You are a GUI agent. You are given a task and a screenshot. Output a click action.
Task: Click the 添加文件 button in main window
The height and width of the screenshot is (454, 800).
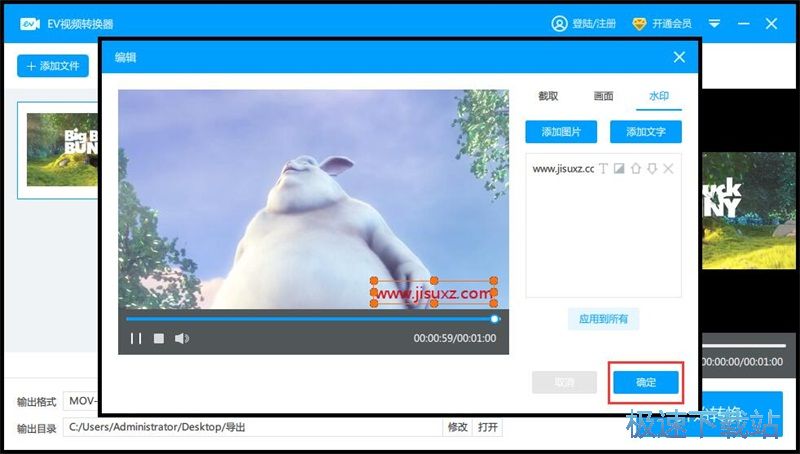(x=53, y=66)
